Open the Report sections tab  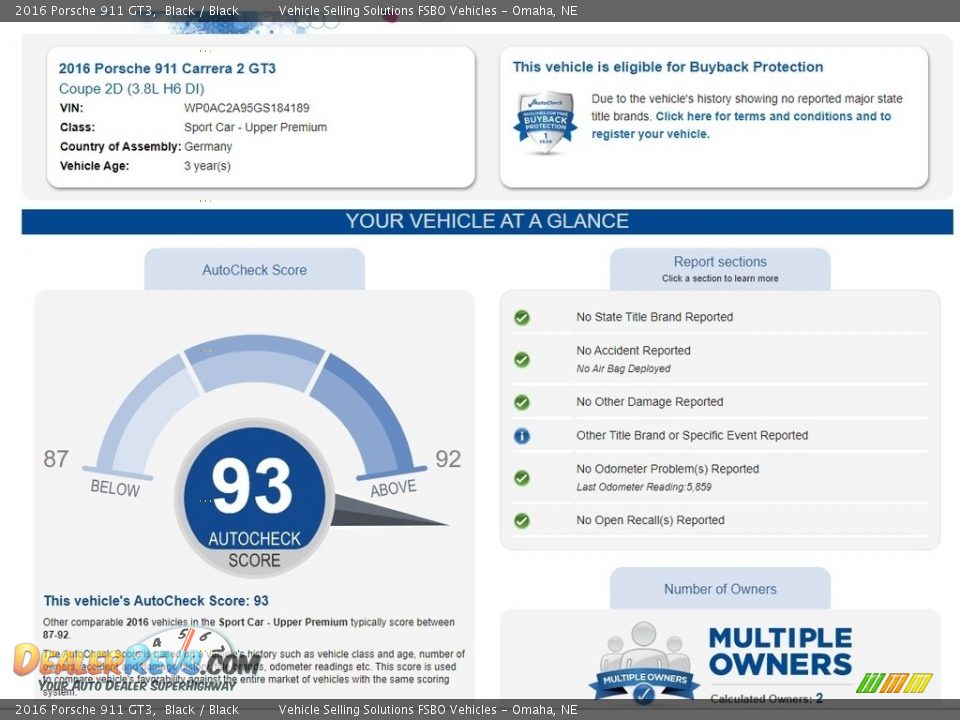coord(720,269)
